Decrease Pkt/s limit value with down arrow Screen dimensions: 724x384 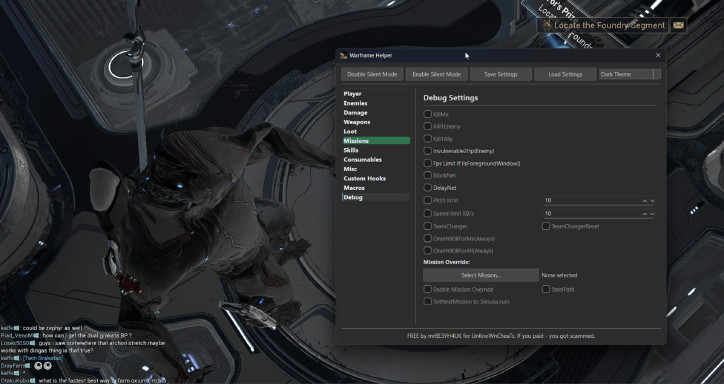[x=652, y=201]
